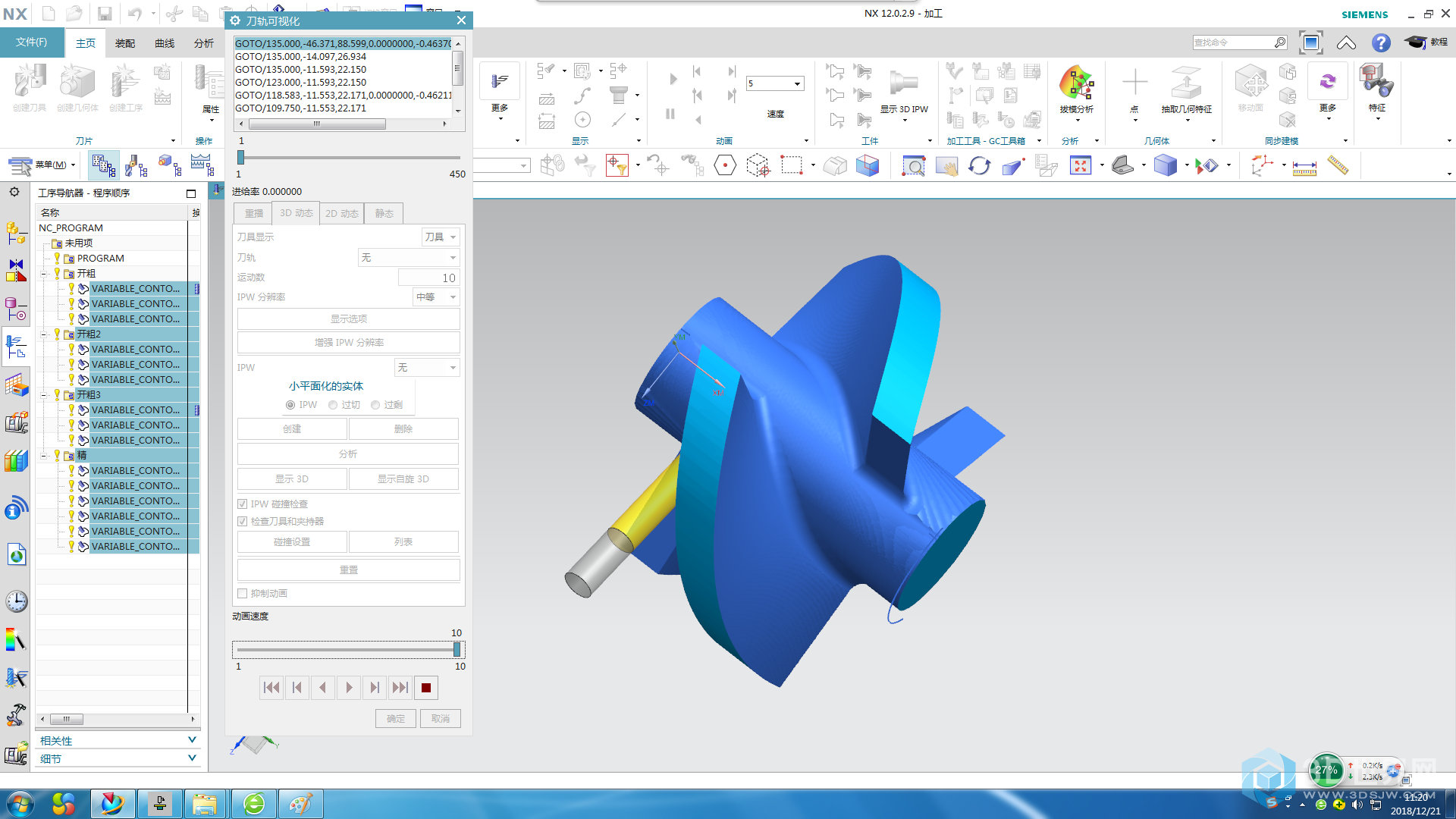This screenshot has width=1456, height=819.
Task: Click the Display Options (显示选项) button
Action: pos(349,318)
